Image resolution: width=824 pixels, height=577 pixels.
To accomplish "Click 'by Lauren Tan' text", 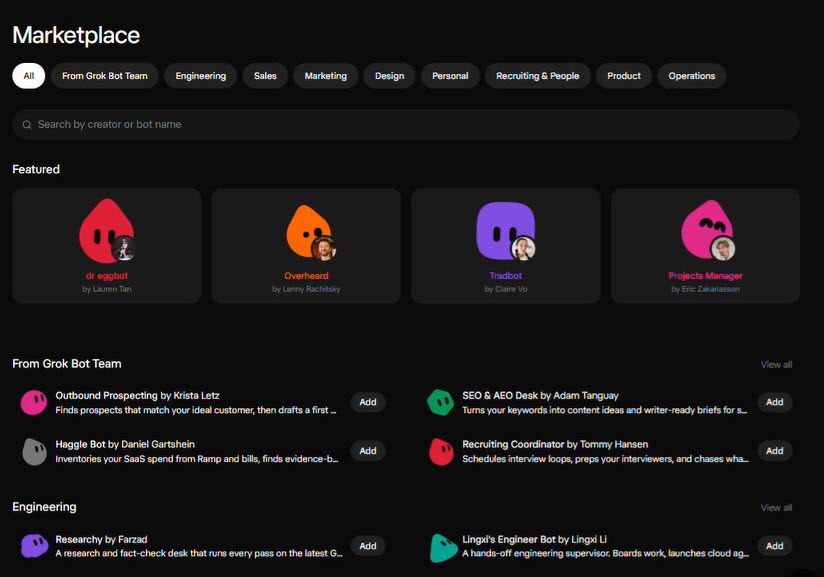I will coord(107,289).
